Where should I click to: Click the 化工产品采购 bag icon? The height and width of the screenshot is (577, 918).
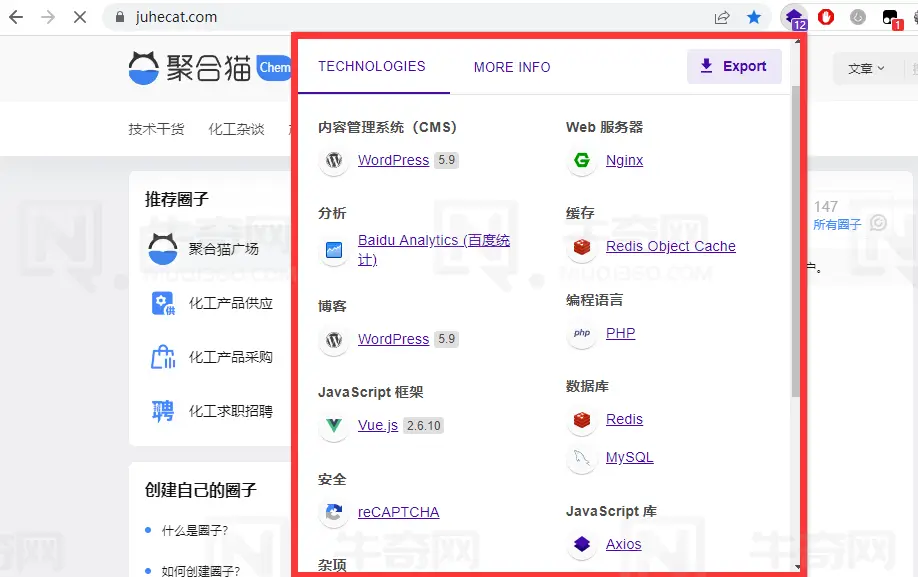coord(163,356)
